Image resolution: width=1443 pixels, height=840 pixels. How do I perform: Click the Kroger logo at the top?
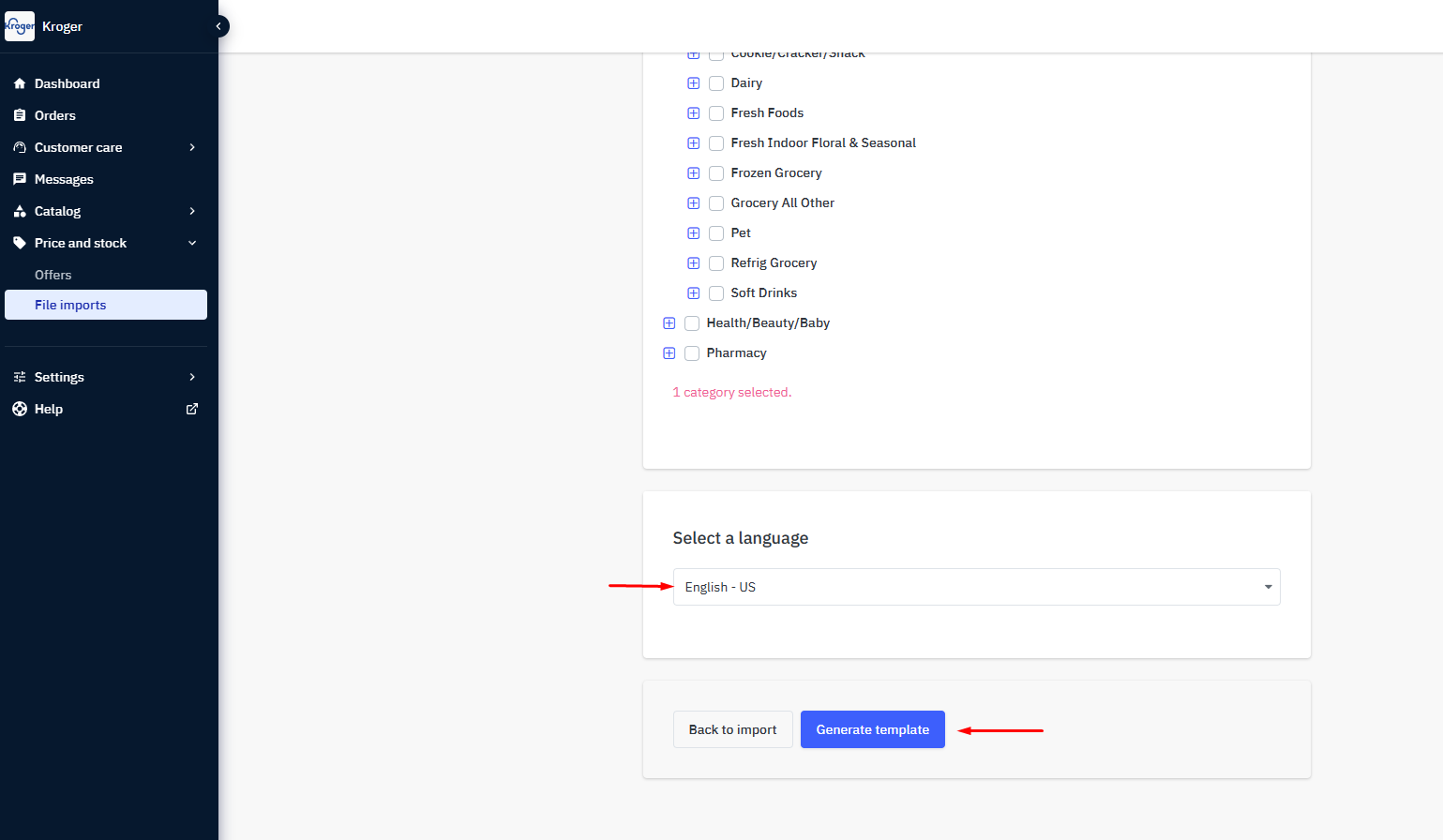(x=20, y=26)
